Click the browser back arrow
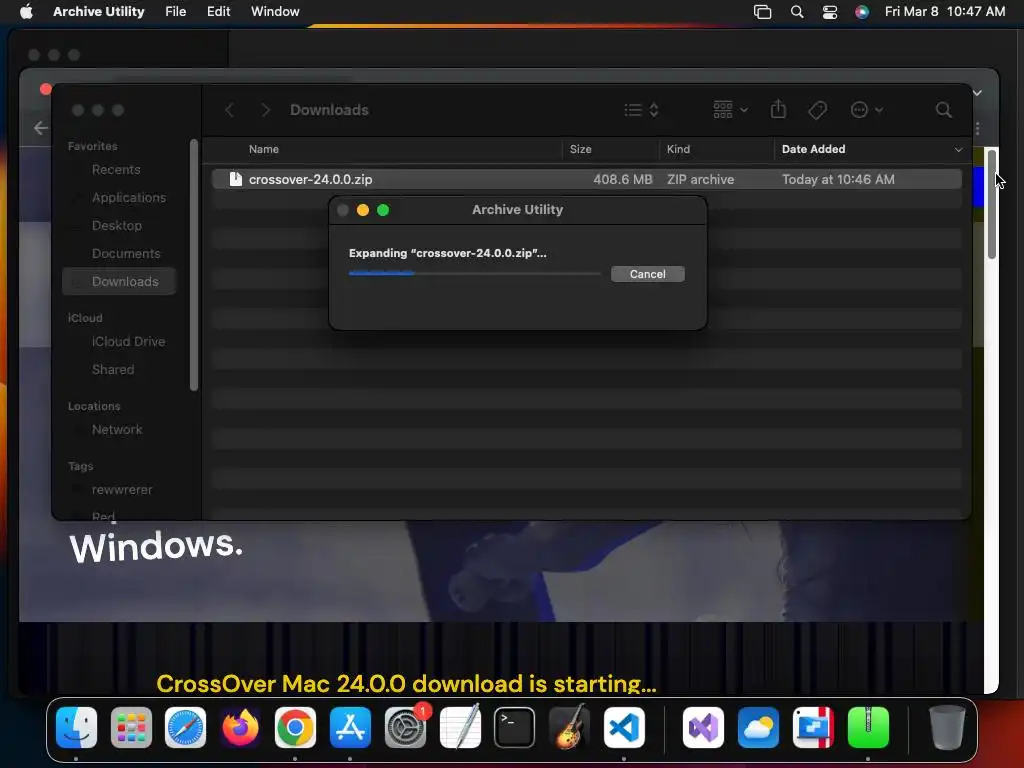The height and width of the screenshot is (768, 1024). pyautogui.click(x=40, y=128)
